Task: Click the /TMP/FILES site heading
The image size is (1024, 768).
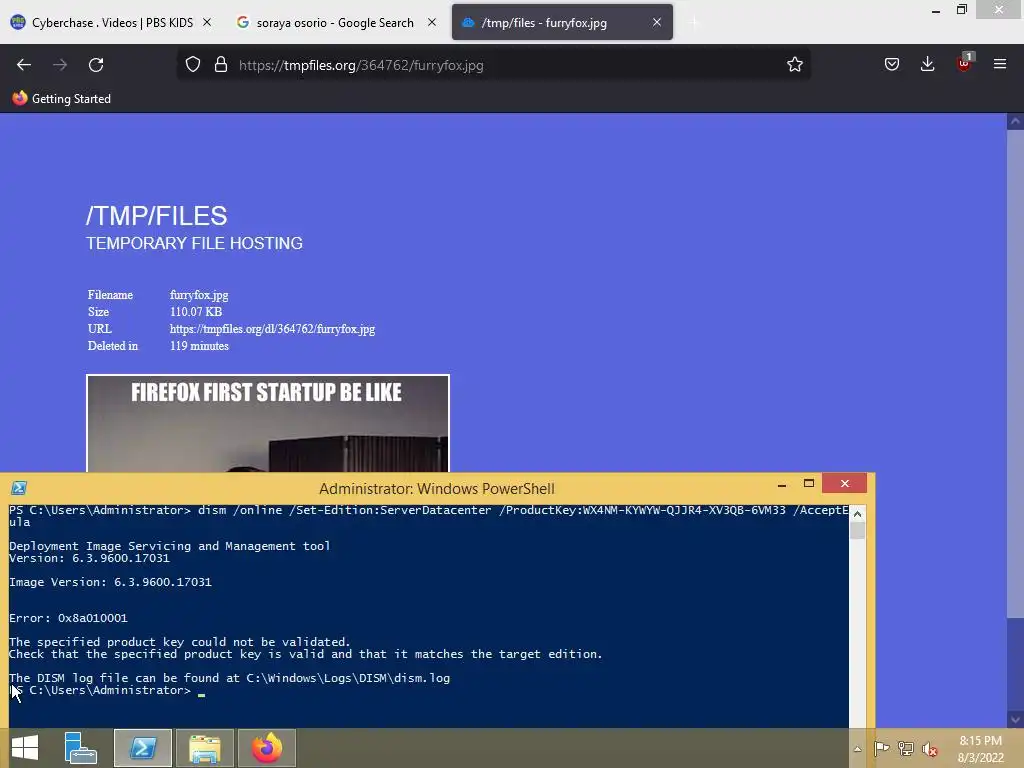Action: point(157,216)
